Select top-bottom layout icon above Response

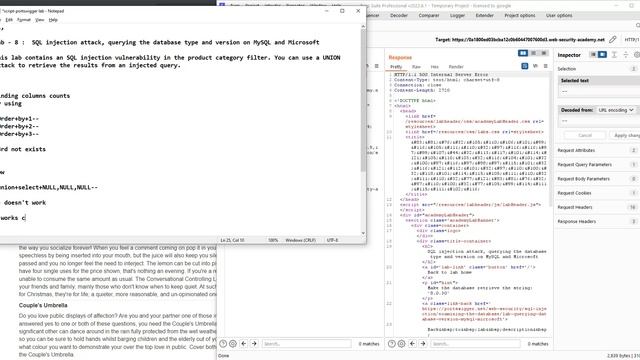[533, 53]
